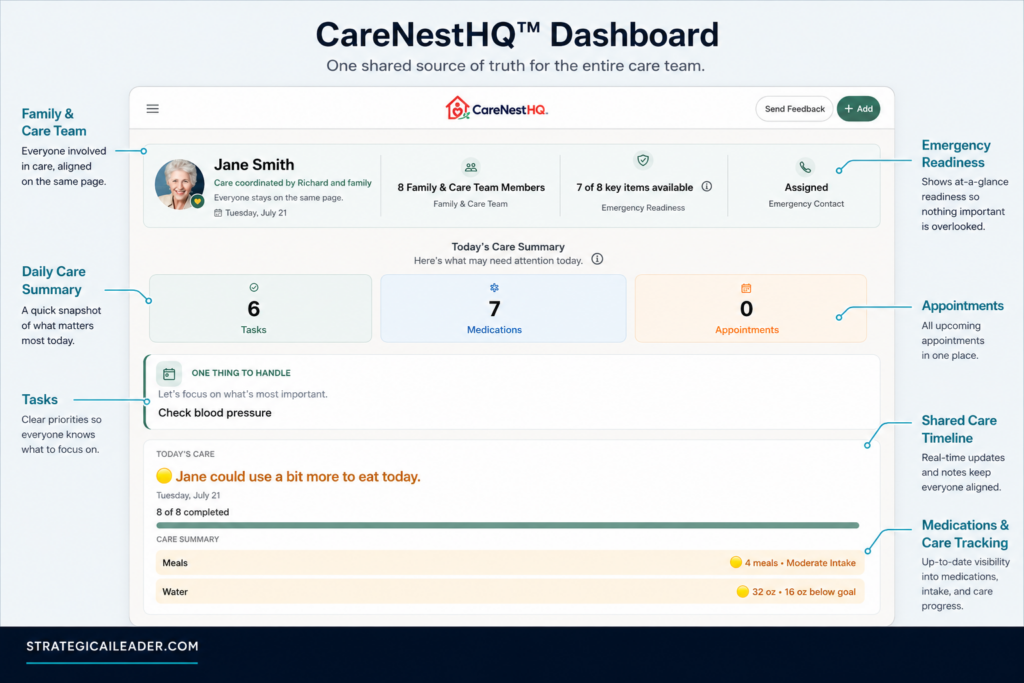The image size is (1024, 683).
Task: Click the calendar icon beside Tuesday, July 21
Action: (218, 213)
